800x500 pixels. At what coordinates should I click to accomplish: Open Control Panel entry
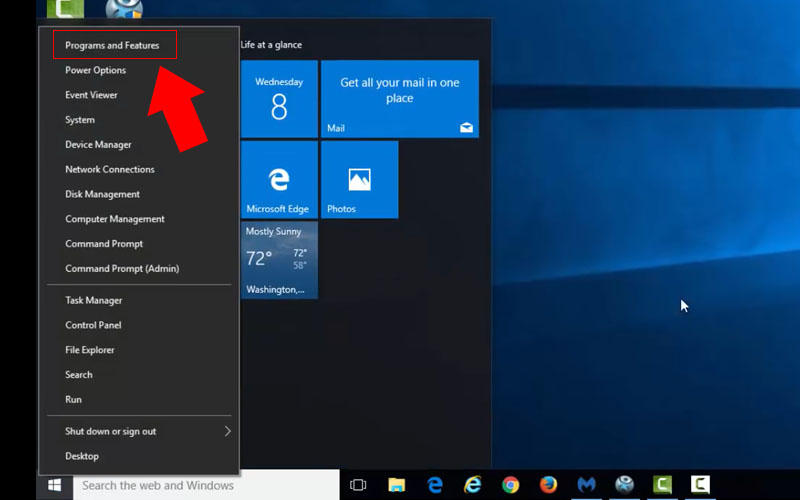point(93,325)
